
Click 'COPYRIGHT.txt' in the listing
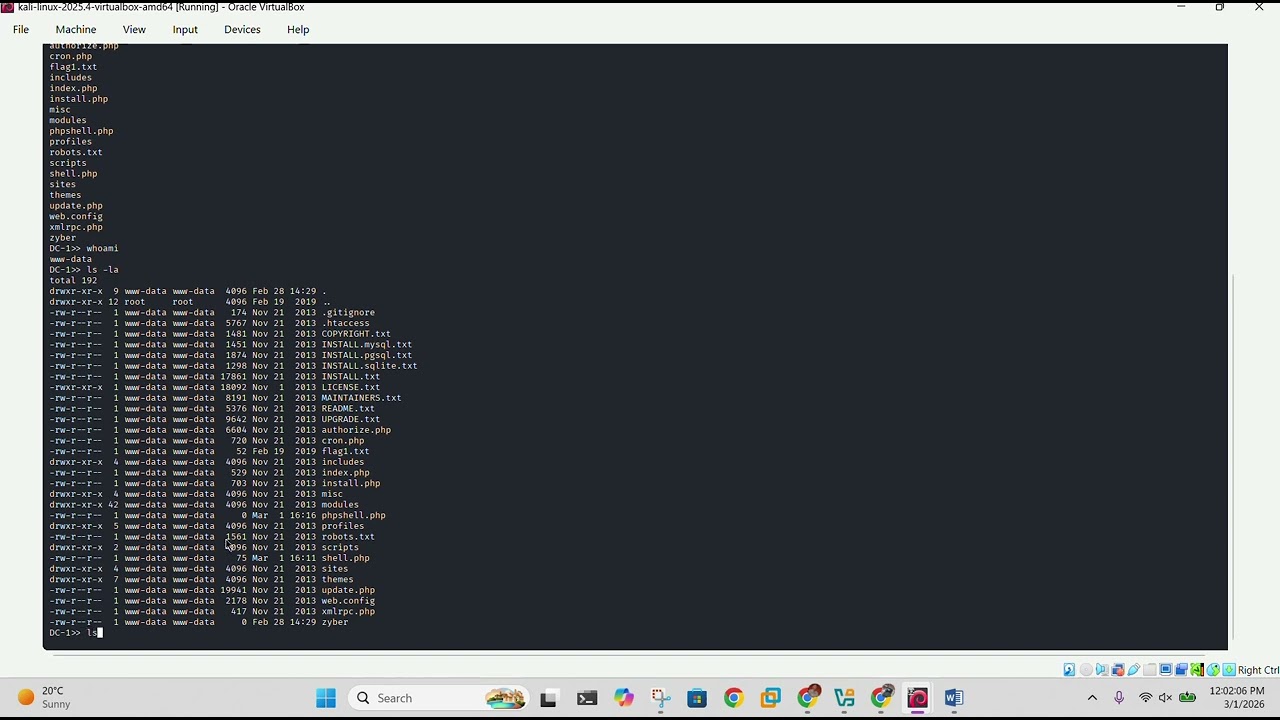(x=356, y=334)
